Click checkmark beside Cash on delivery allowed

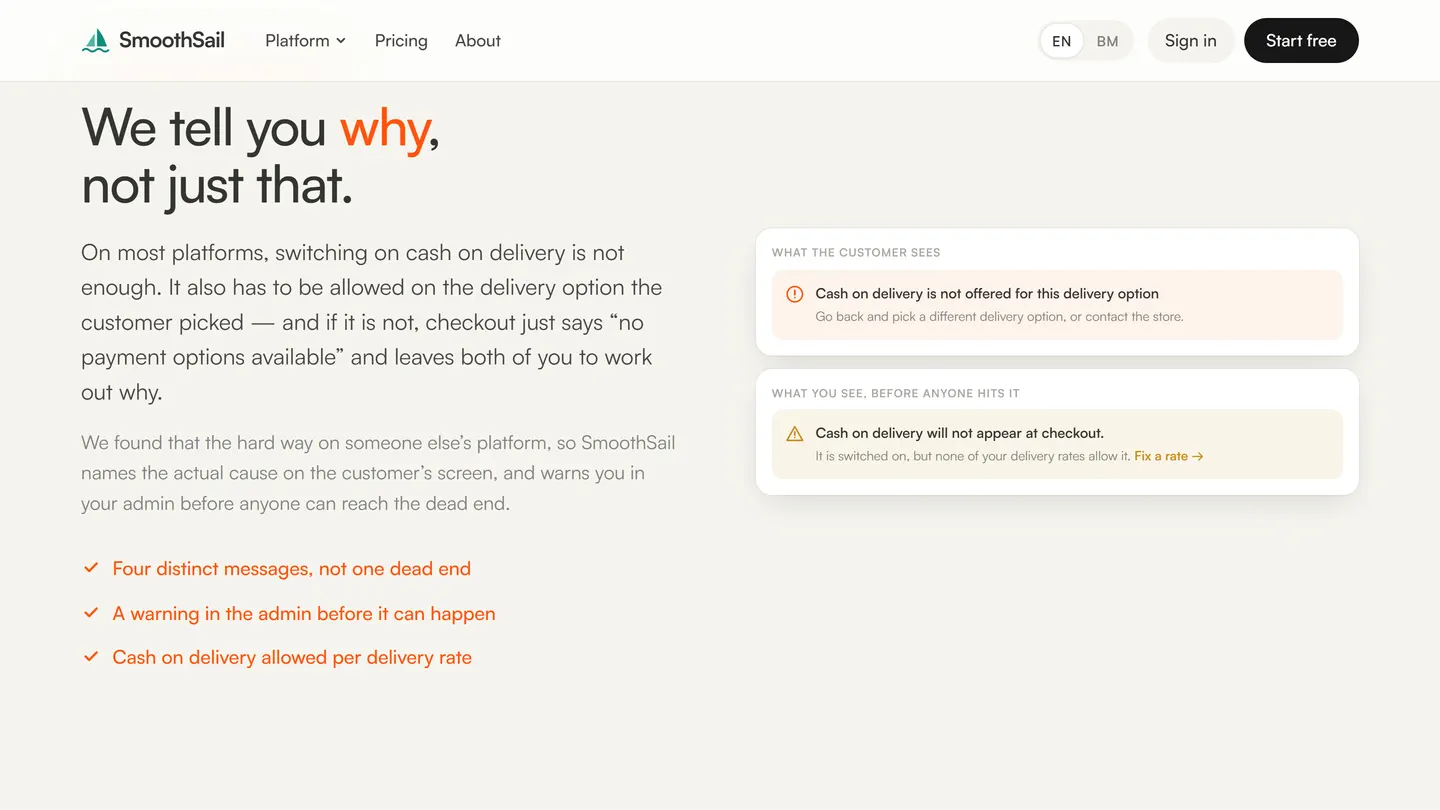point(91,657)
